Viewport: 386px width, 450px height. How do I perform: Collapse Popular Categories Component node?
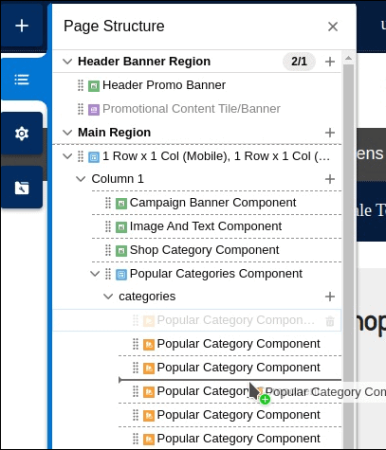95,274
